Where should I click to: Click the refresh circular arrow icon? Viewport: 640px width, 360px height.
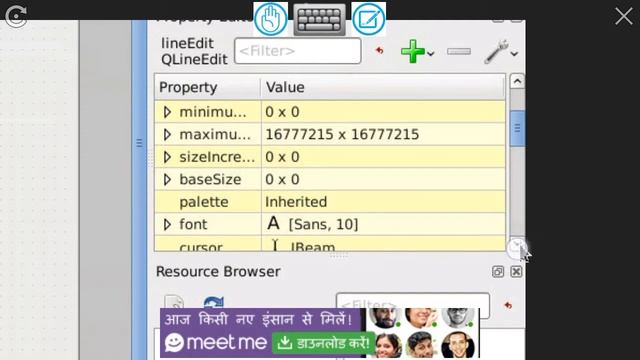point(16,16)
